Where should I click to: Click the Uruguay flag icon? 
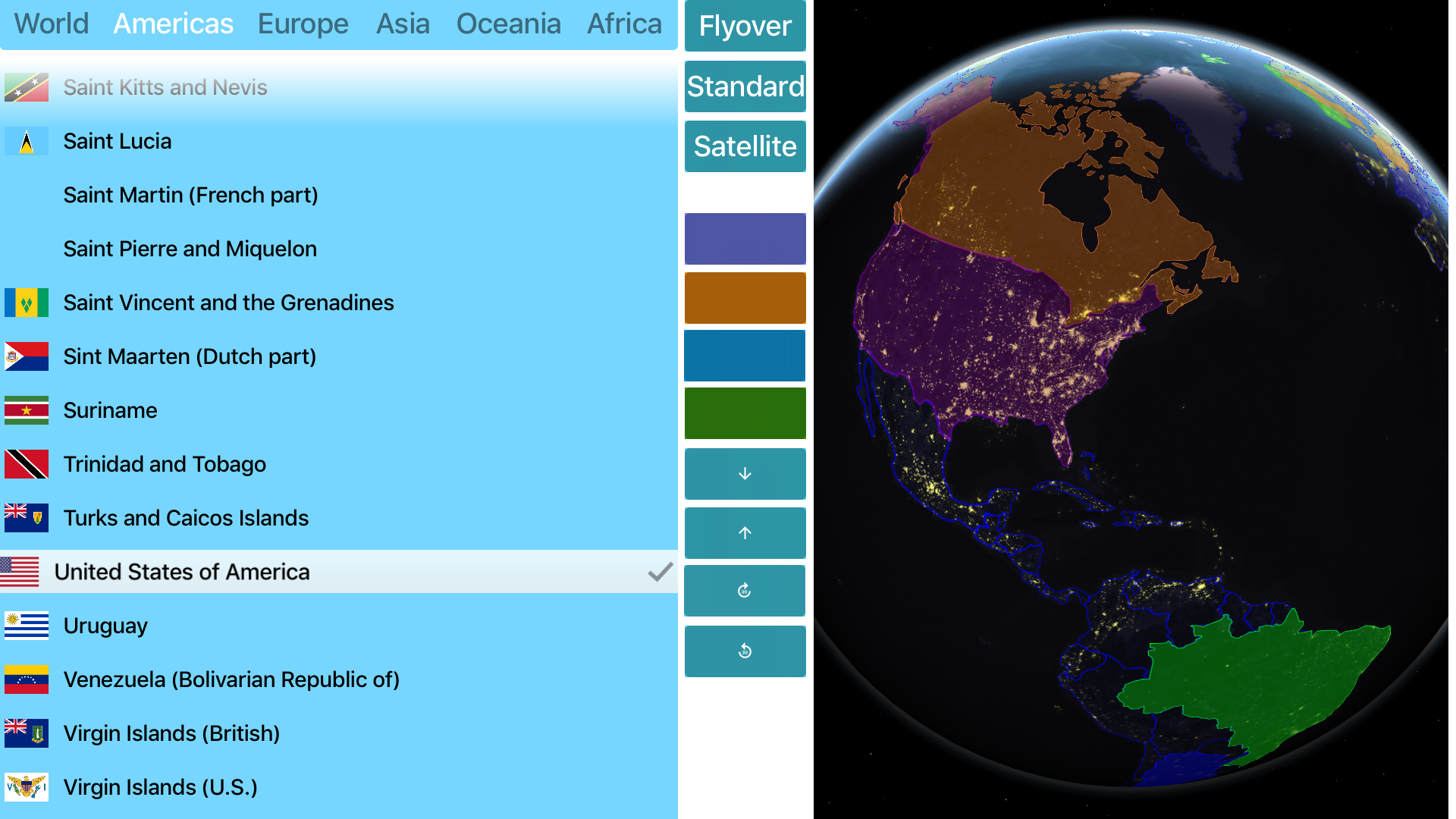pos(27,626)
